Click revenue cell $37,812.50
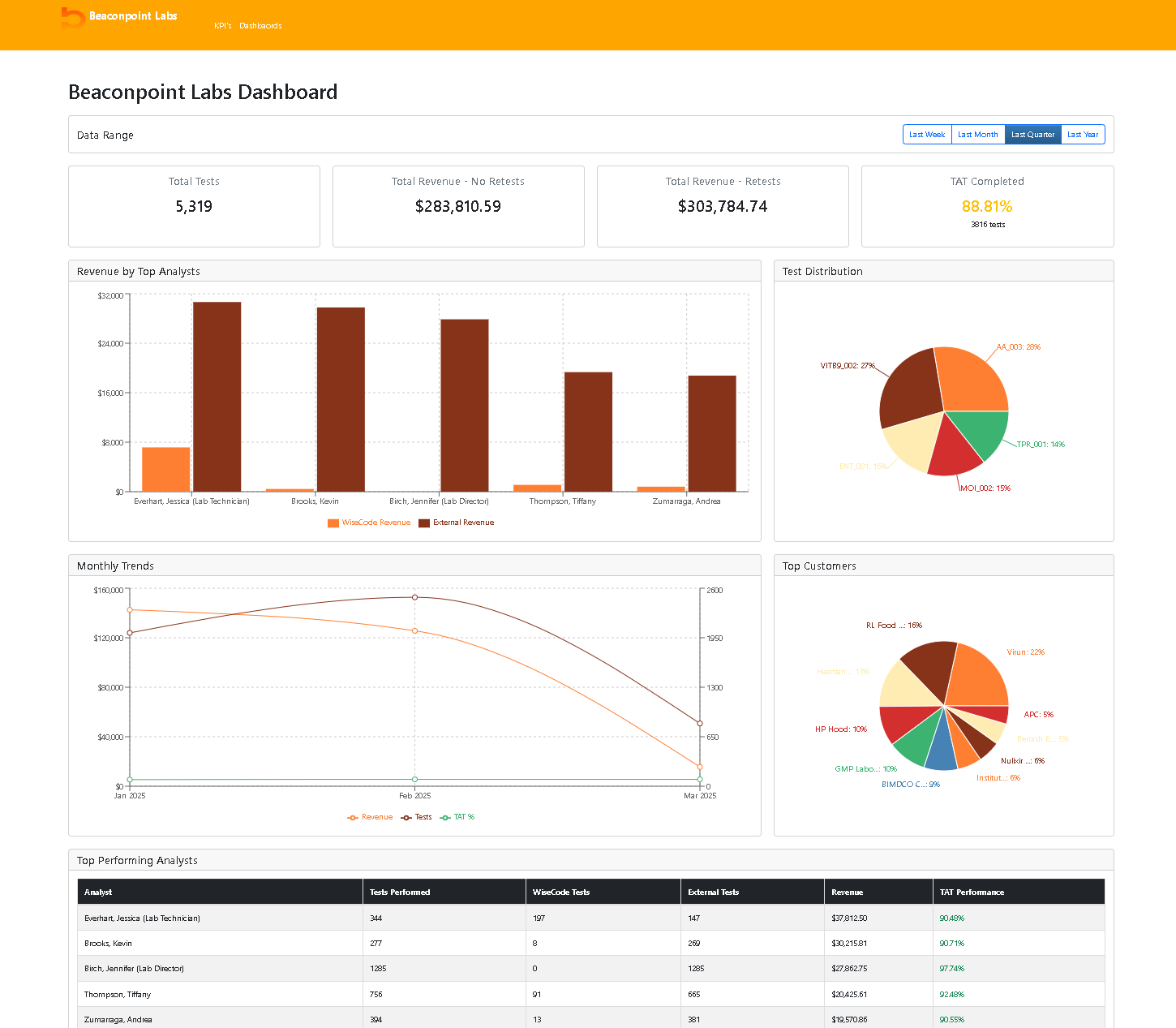This screenshot has height=1028, width=1176. [849, 918]
